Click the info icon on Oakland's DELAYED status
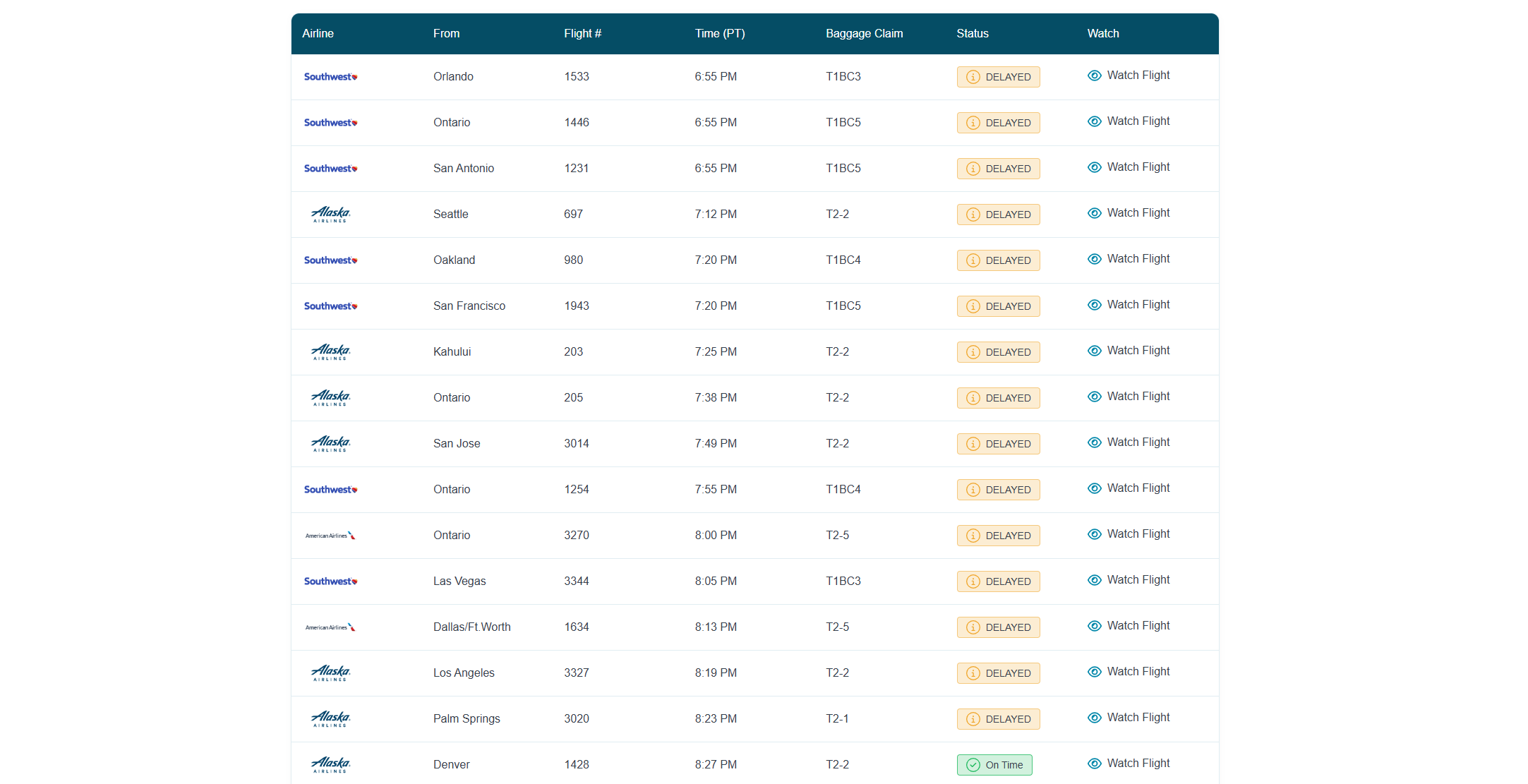Viewport: 1528px width, 784px height. tap(973, 260)
